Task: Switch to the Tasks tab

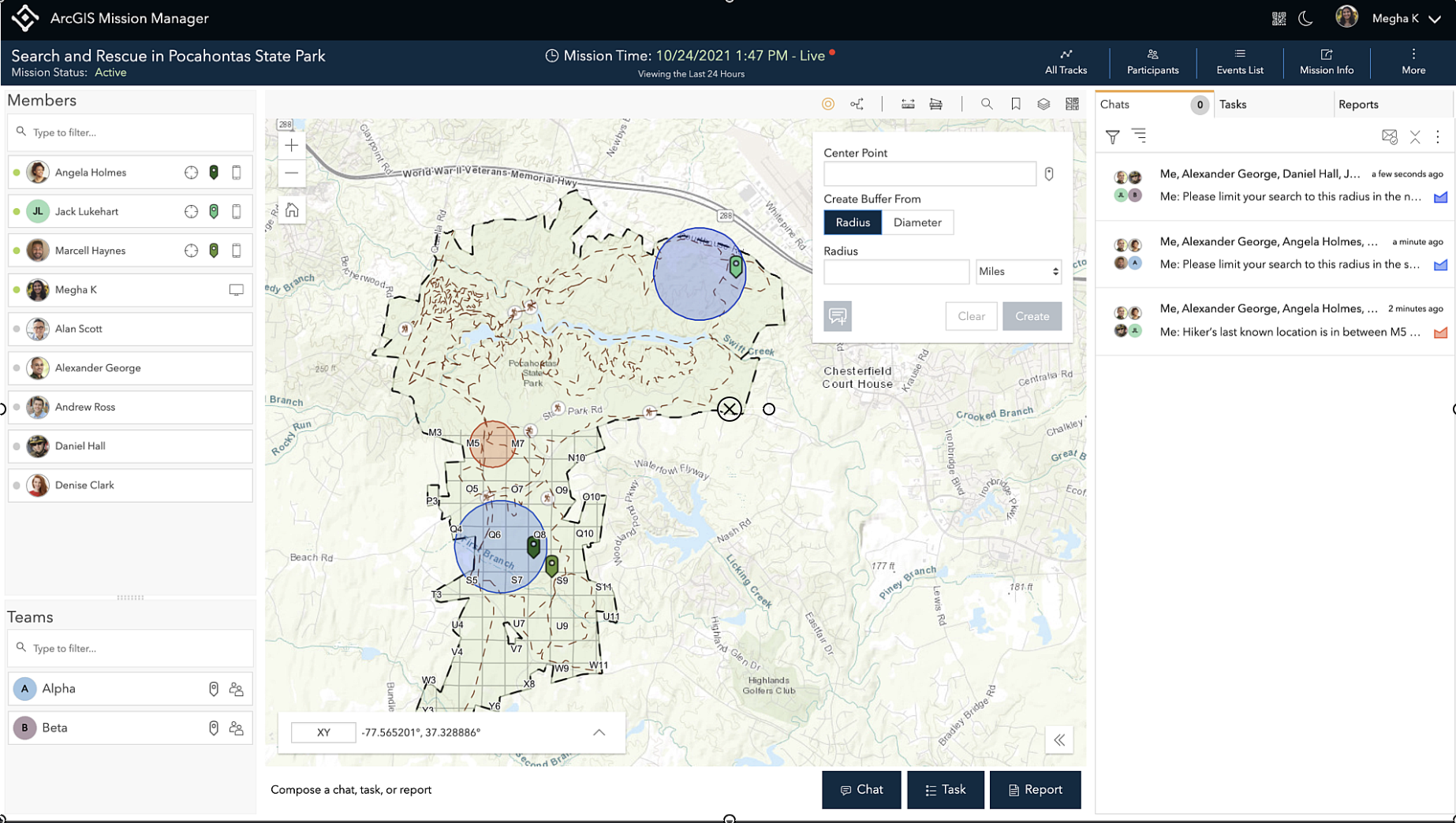Action: 1273,104
